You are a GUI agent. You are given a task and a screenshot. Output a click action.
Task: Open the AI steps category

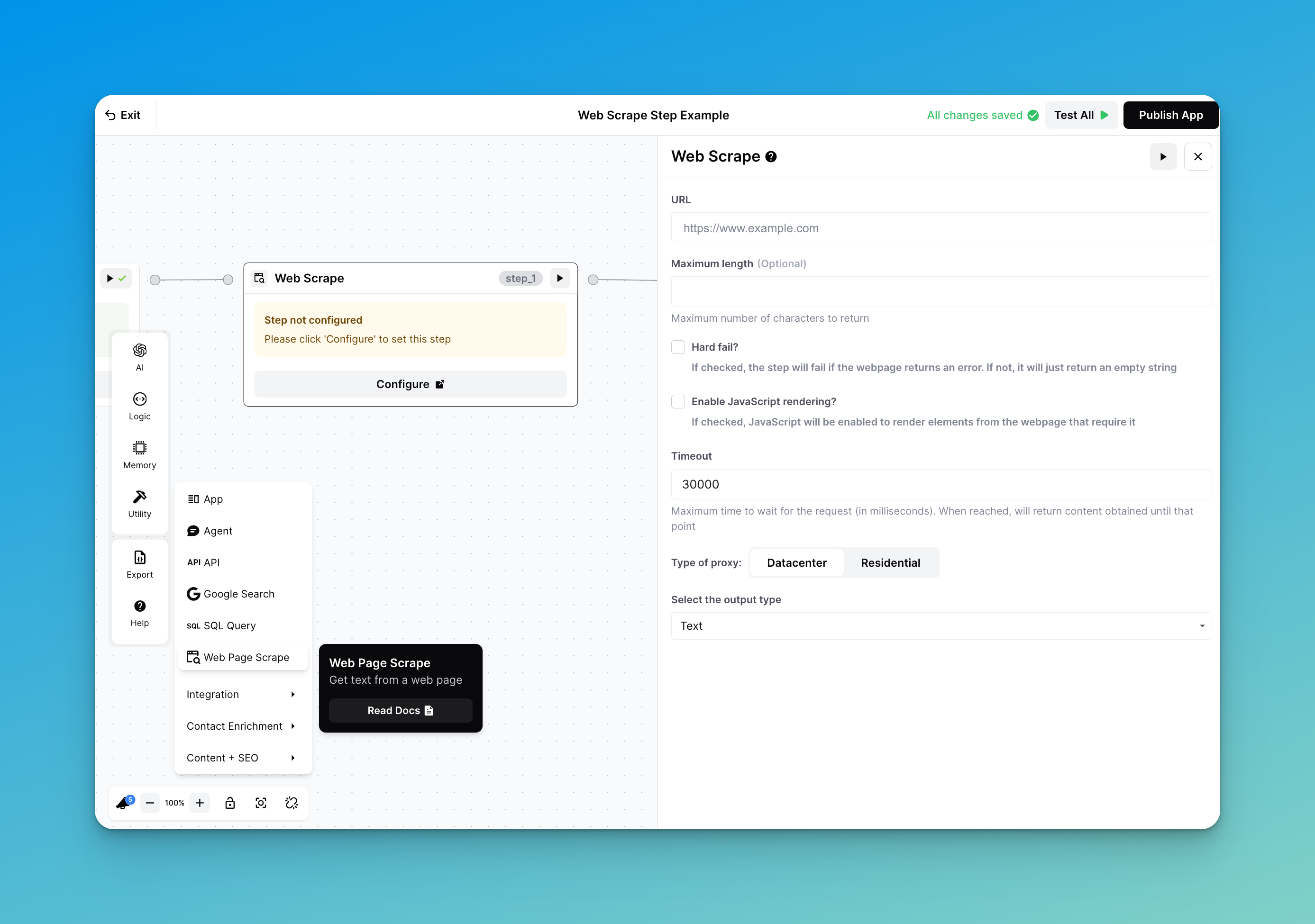click(x=139, y=357)
